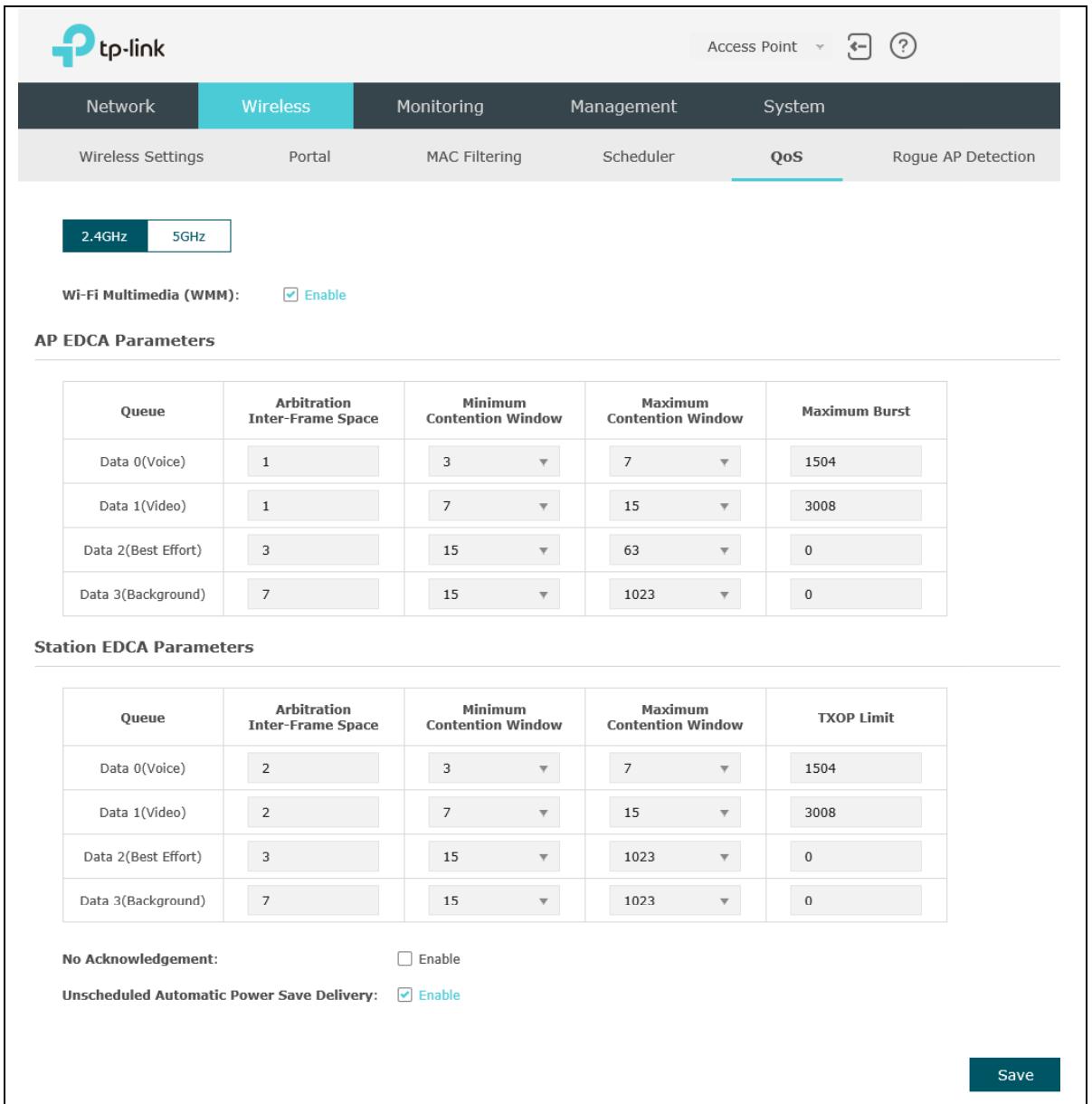Click Station Best Effort TXOP Limit field
Image resolution: width=1092 pixels, height=1104 pixels.
(x=856, y=857)
